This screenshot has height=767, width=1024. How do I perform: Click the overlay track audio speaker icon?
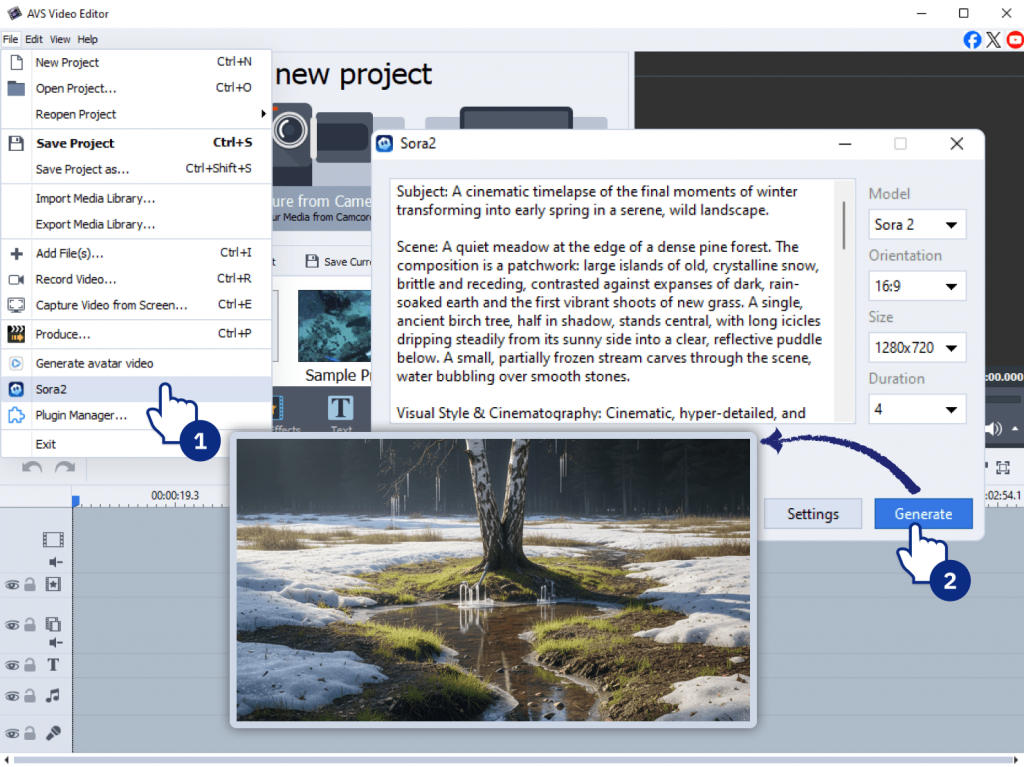point(56,643)
